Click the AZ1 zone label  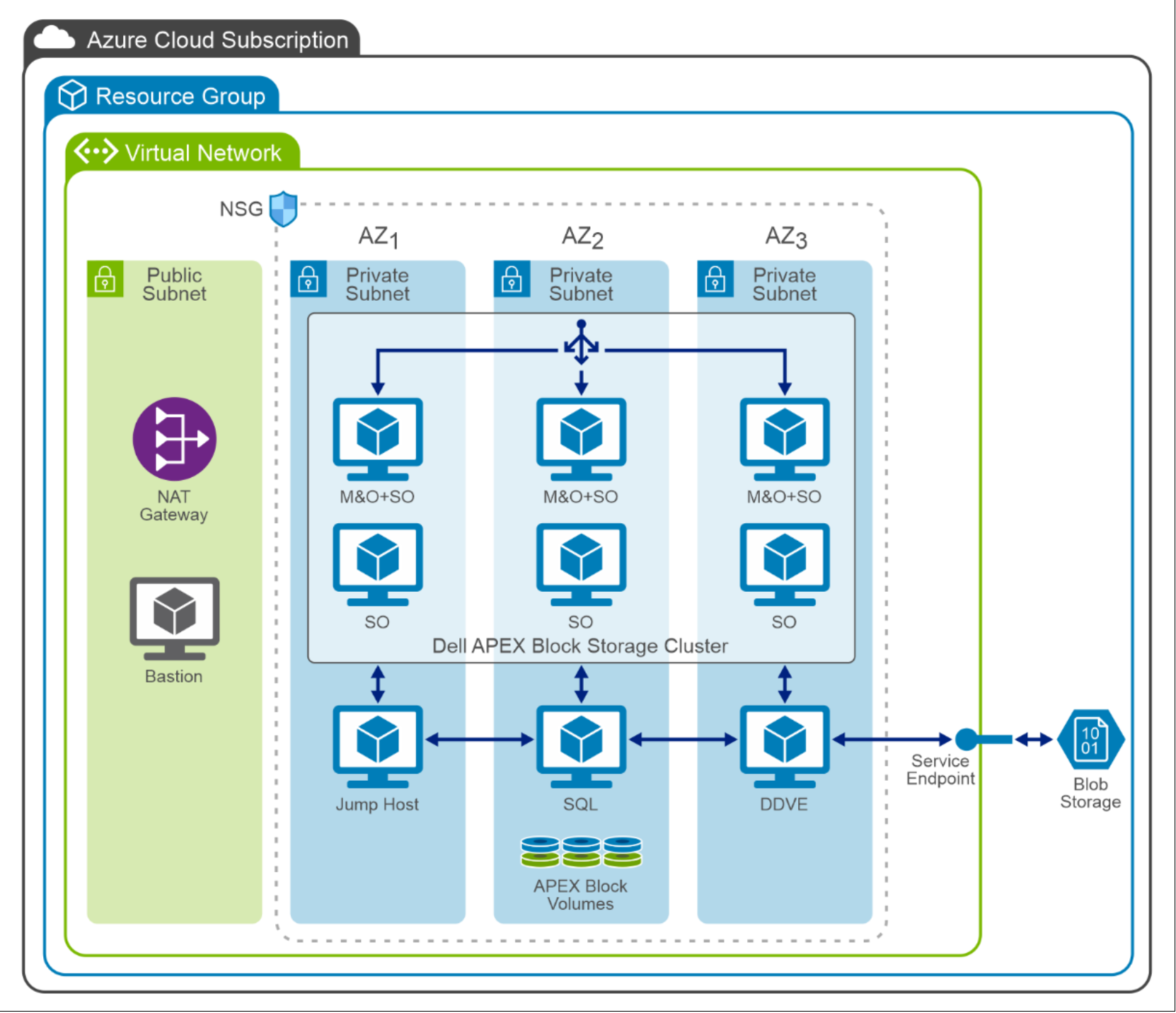[379, 236]
